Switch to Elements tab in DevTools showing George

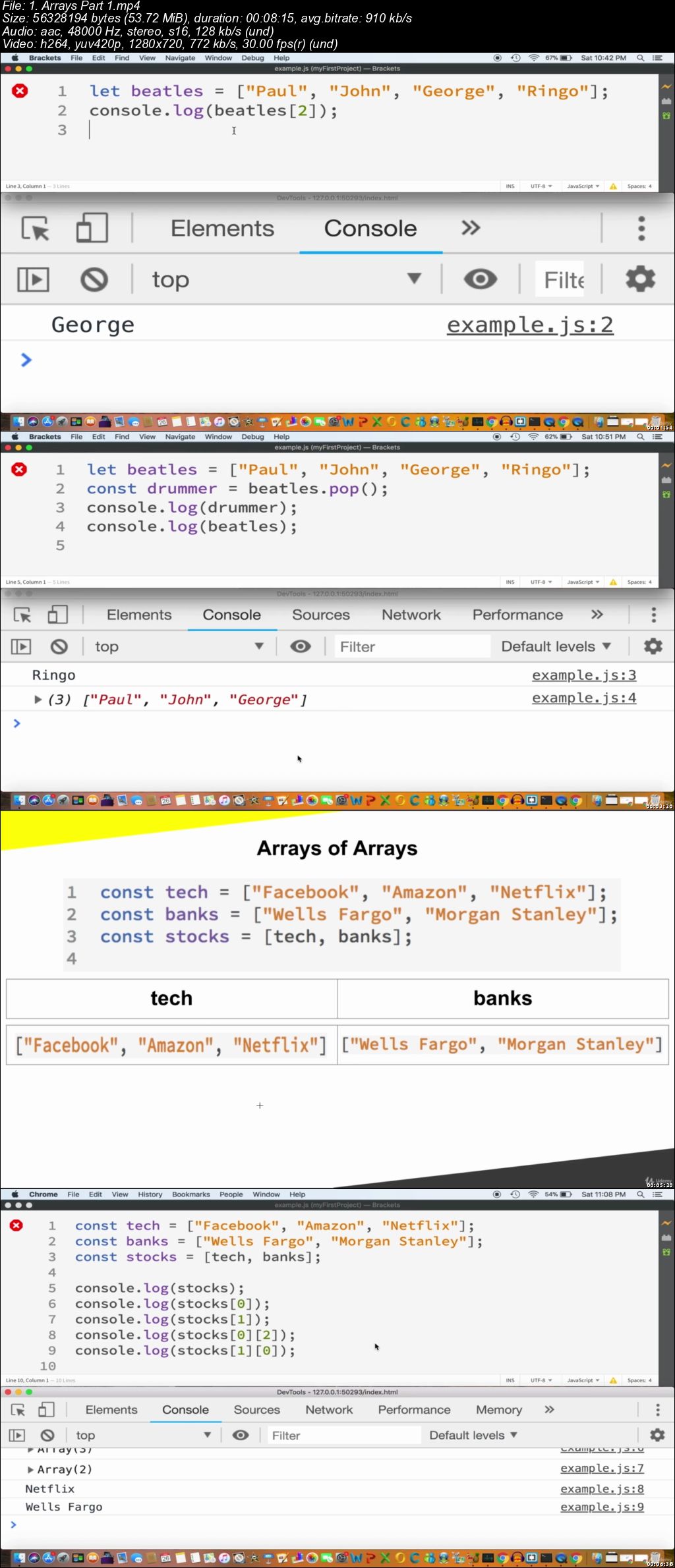click(222, 228)
